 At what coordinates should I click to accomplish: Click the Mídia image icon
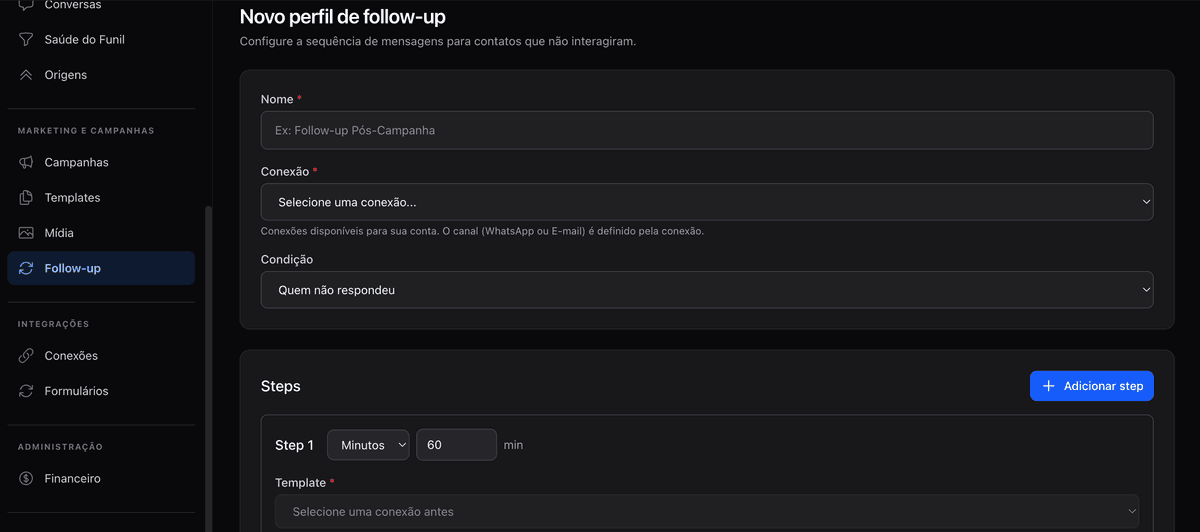(x=26, y=233)
